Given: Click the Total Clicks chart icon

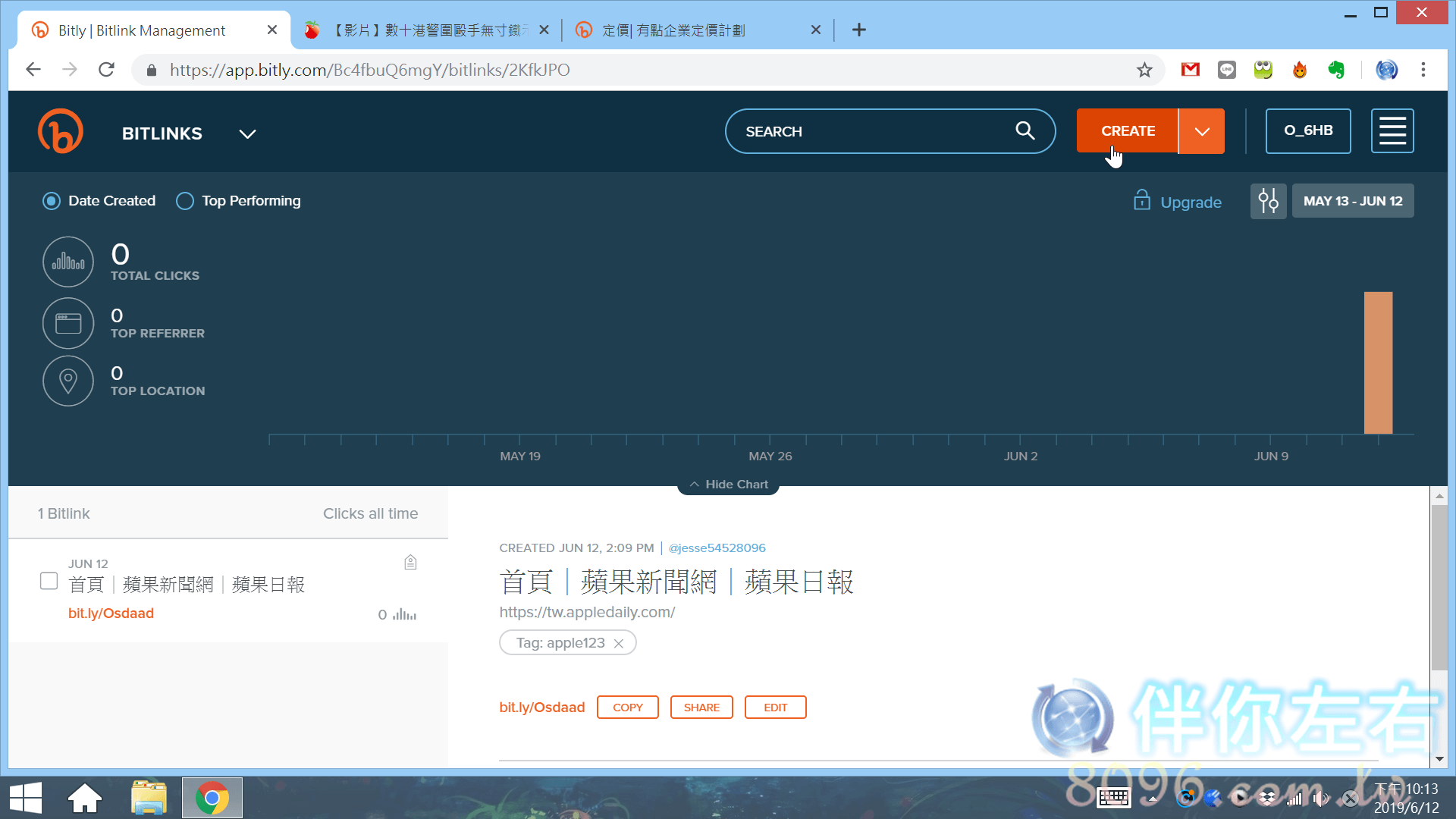Looking at the screenshot, I should point(68,262).
